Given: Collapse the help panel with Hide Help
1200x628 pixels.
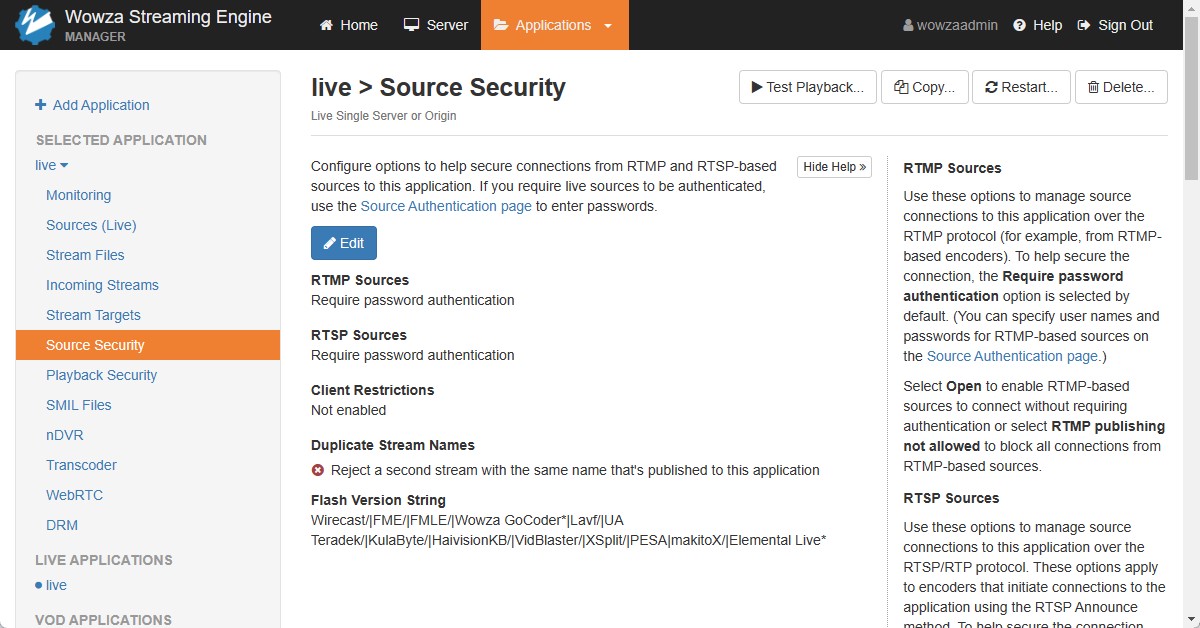Looking at the screenshot, I should pyautogui.click(x=834, y=166).
